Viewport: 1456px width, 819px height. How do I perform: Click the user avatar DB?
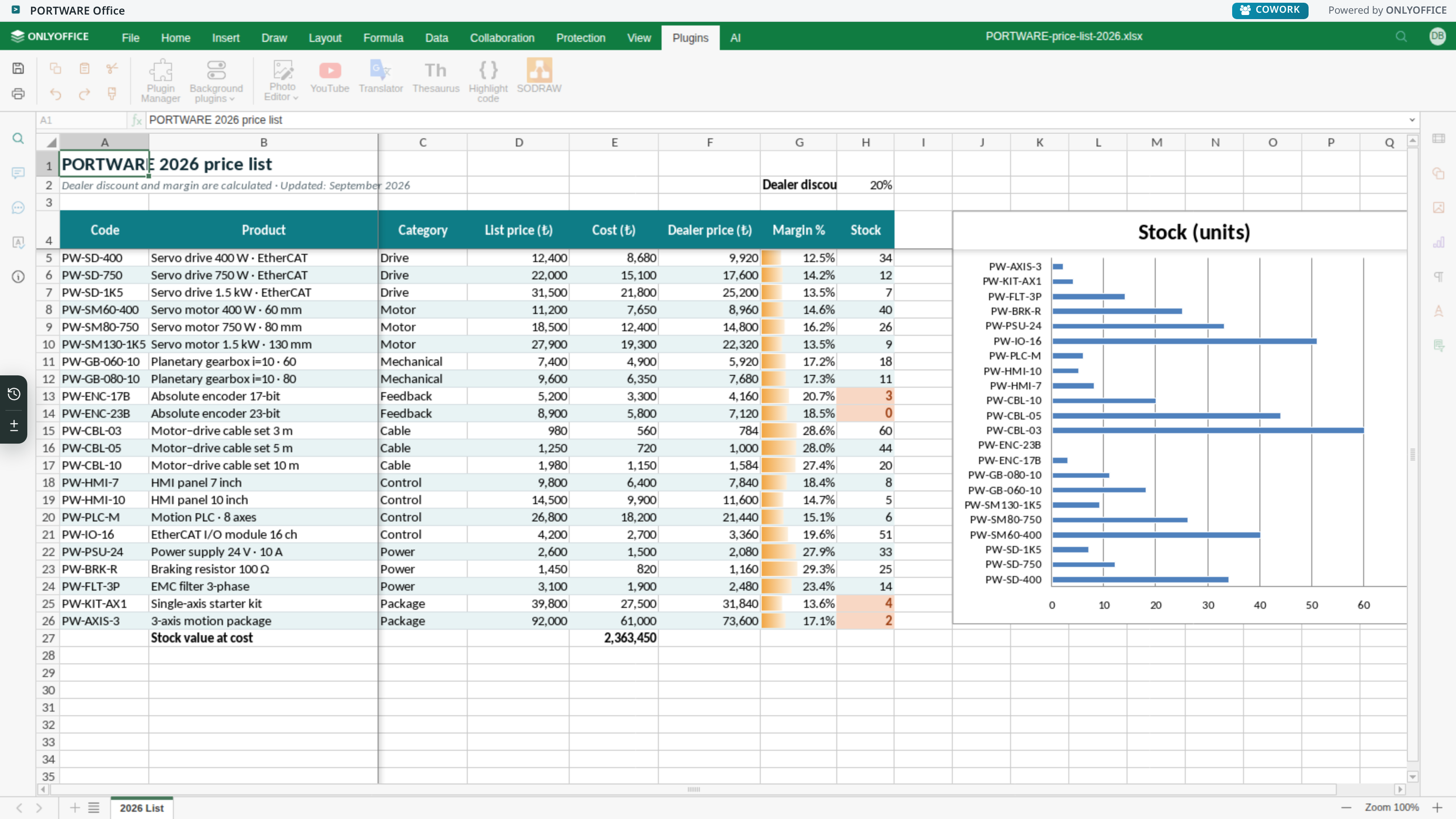(x=1437, y=37)
